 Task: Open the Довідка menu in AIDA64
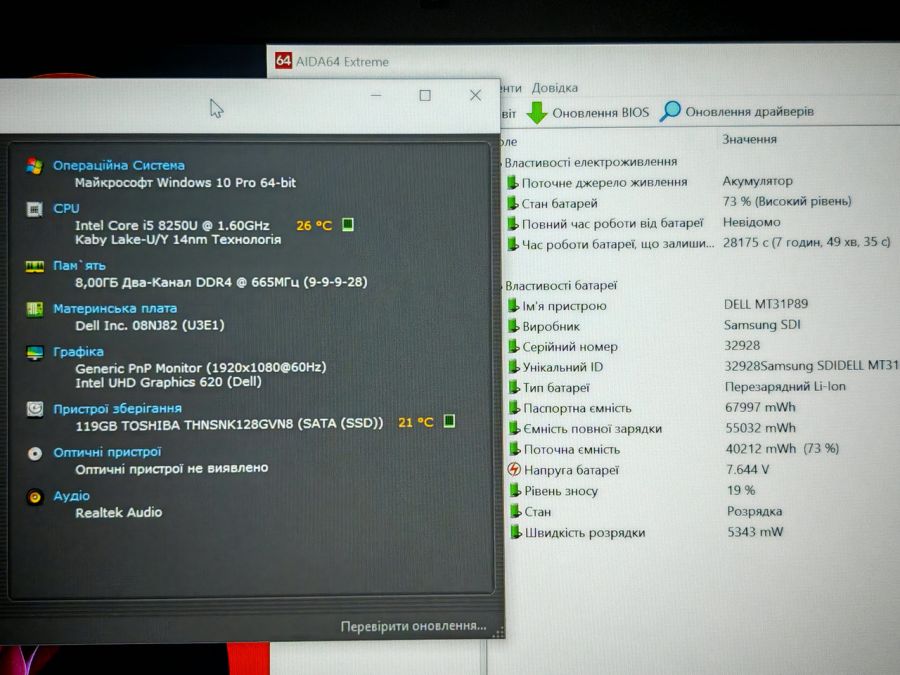click(554, 88)
